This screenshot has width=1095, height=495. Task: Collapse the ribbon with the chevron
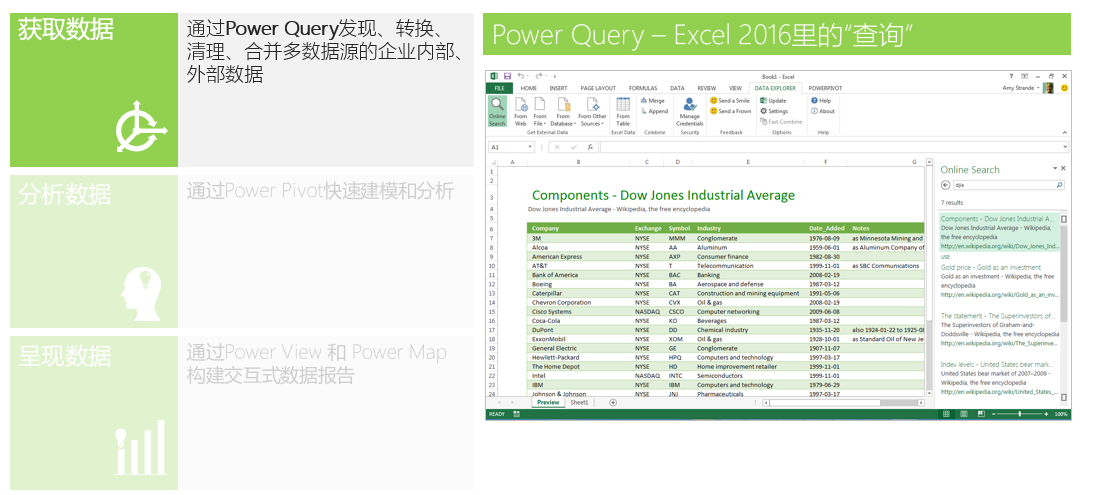[1064, 132]
